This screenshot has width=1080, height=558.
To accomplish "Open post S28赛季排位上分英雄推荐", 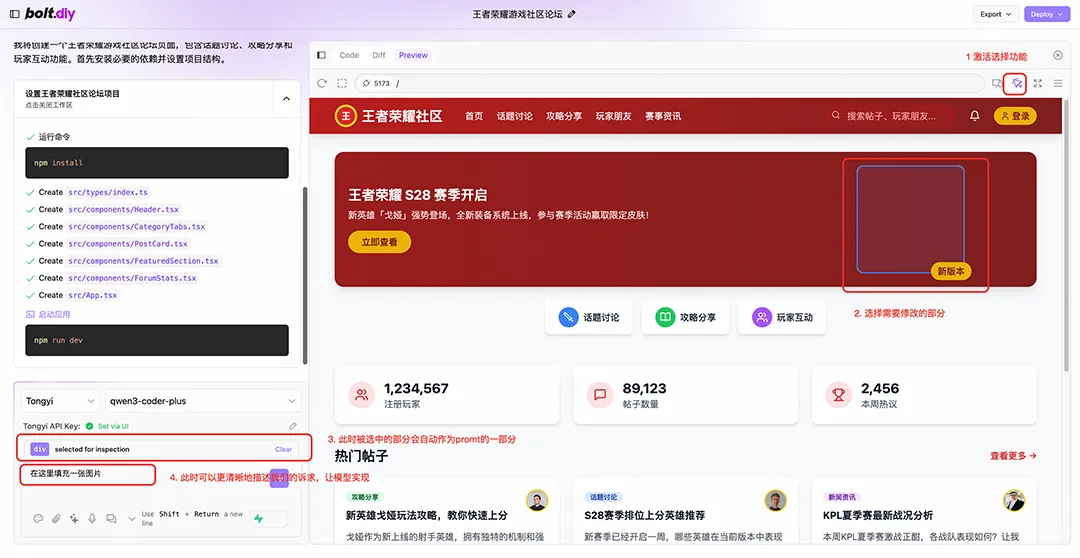I will click(645, 515).
